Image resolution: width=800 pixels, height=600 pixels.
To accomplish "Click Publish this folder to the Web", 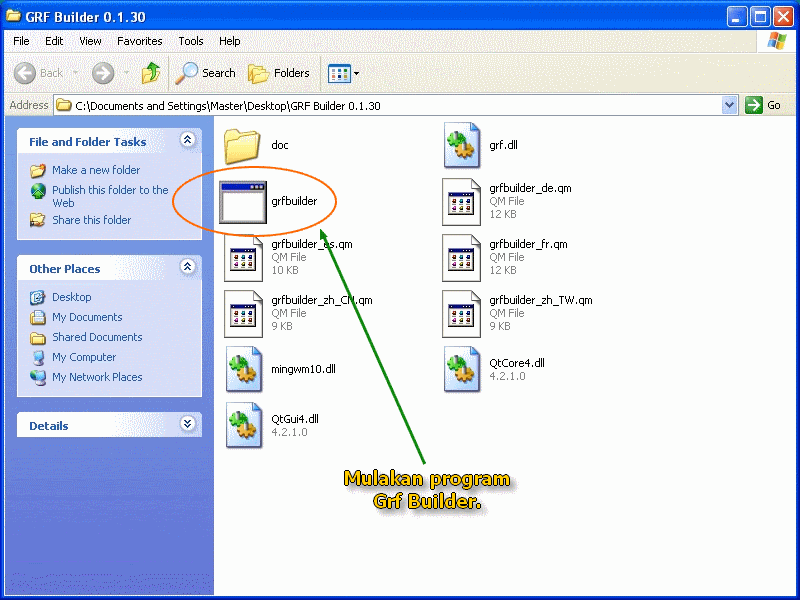I will pos(110,196).
